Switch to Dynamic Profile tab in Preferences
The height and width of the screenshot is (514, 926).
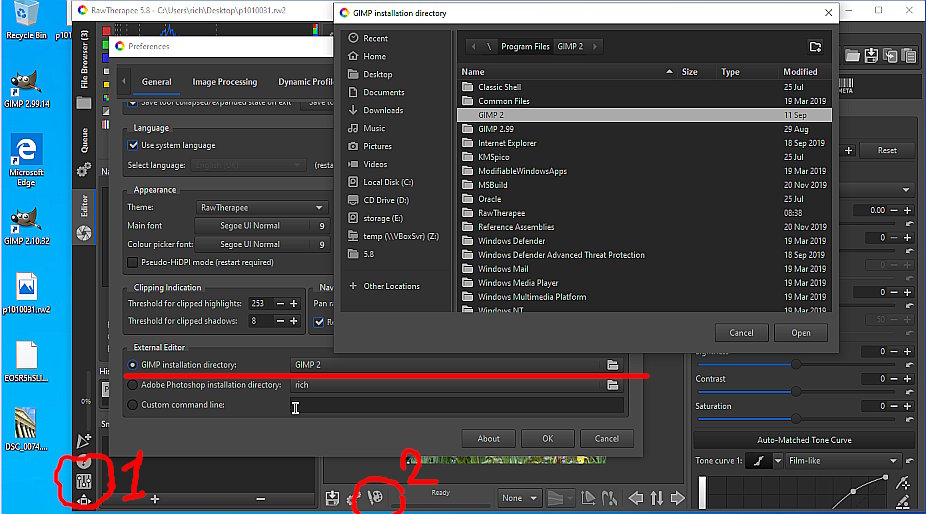[x=305, y=82]
